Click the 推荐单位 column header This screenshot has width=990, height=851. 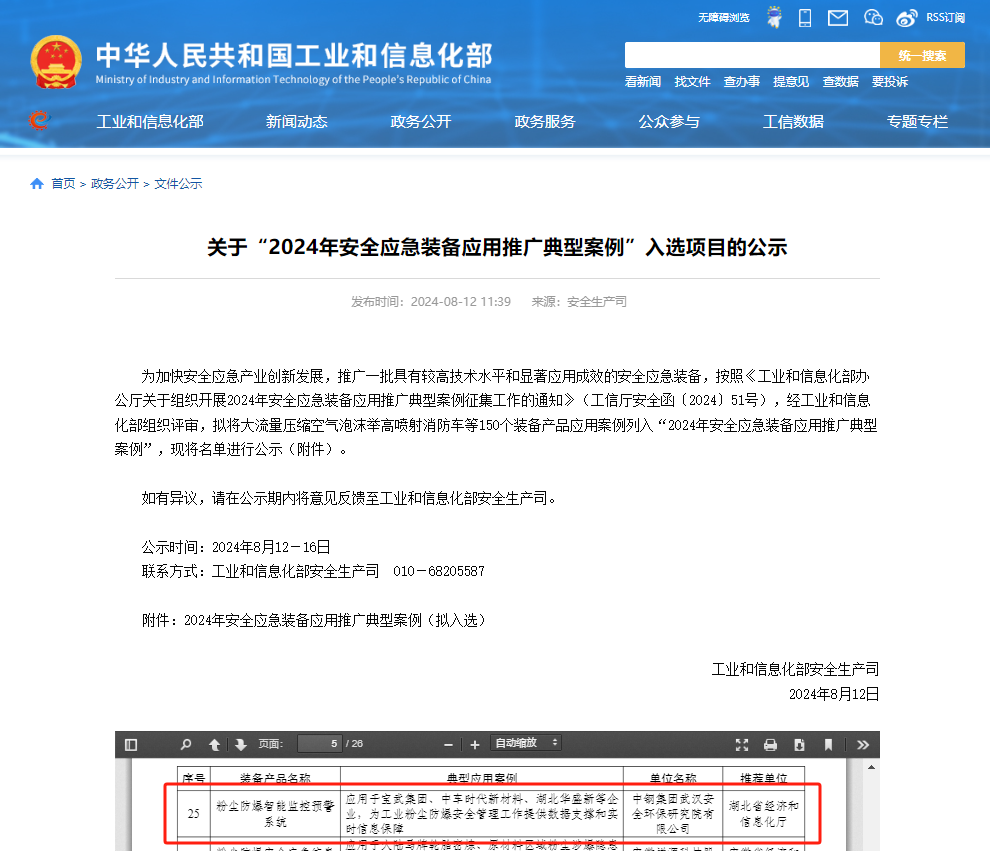[x=764, y=779]
